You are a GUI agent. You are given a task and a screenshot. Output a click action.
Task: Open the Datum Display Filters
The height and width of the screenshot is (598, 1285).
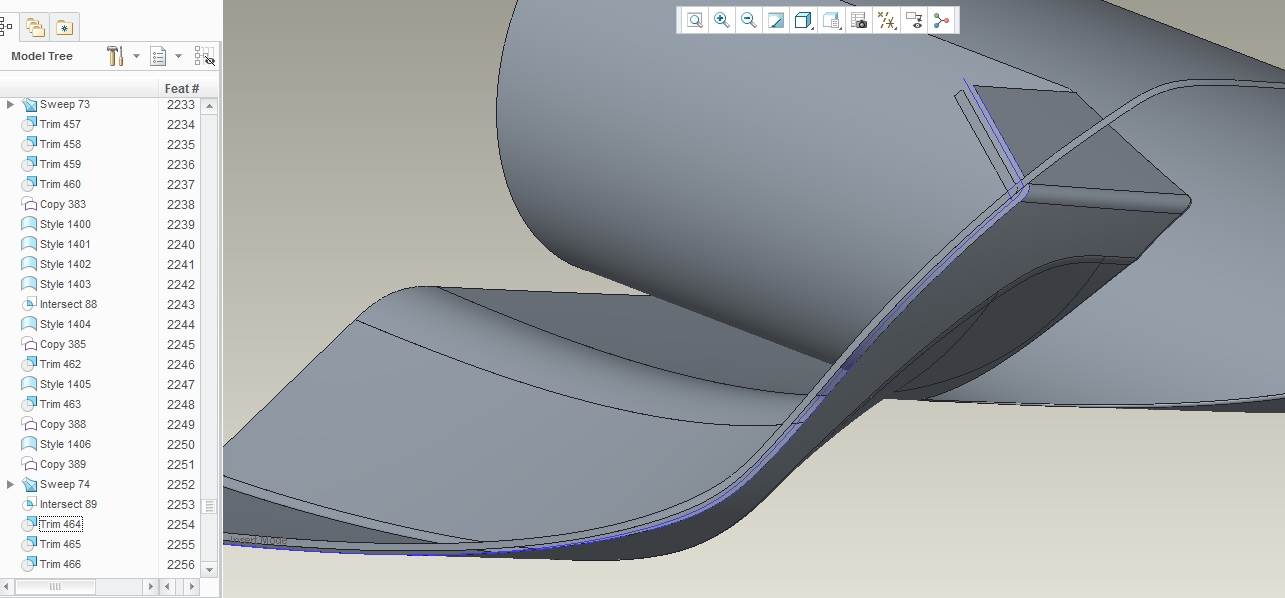[886, 20]
